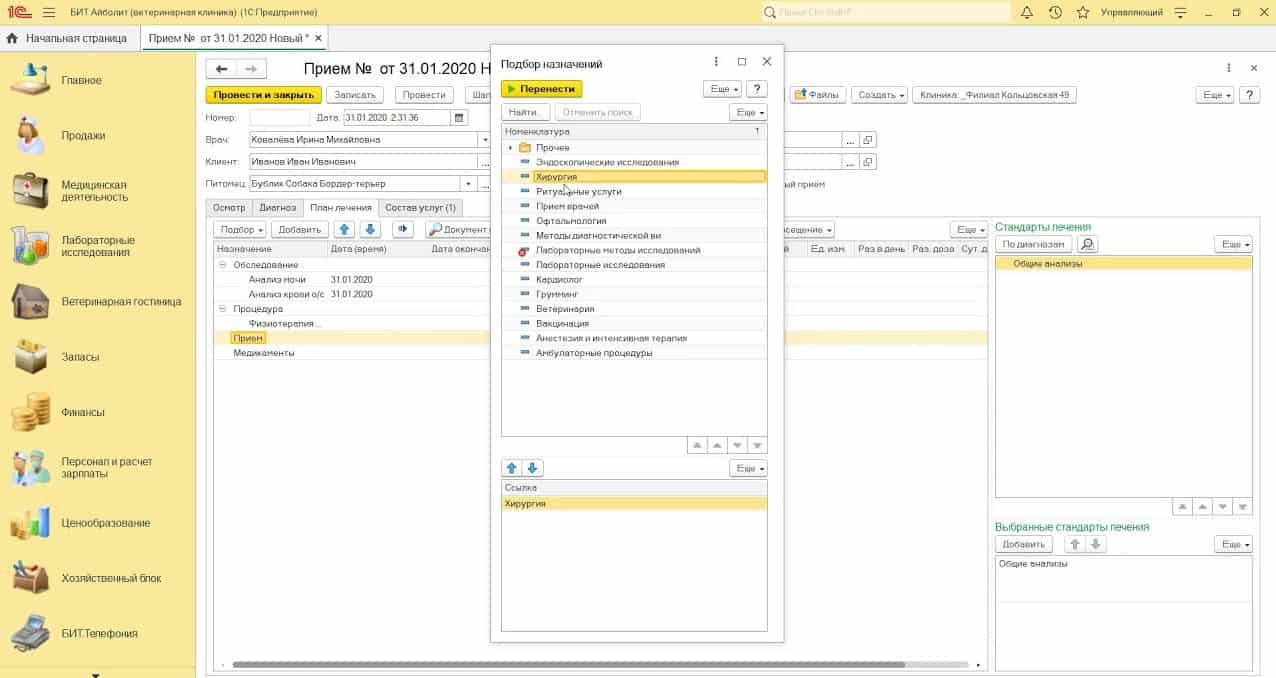Screen dimensions: 1276x678
Task: Click the Провести и закрыть button
Action: tap(262, 95)
